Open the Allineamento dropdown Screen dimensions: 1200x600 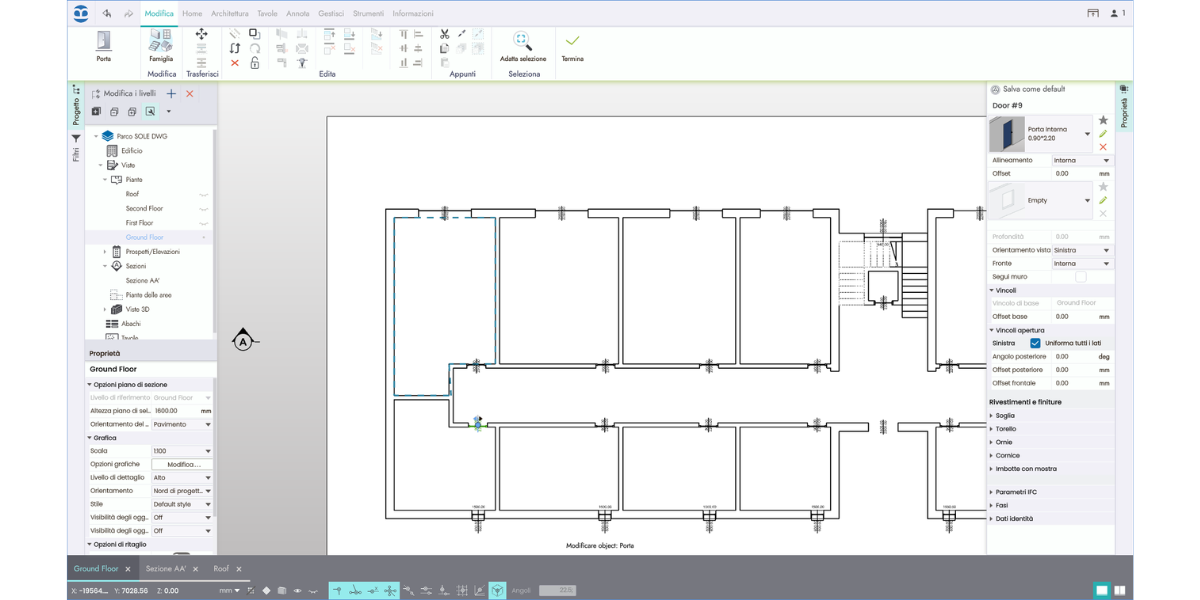coord(1081,160)
